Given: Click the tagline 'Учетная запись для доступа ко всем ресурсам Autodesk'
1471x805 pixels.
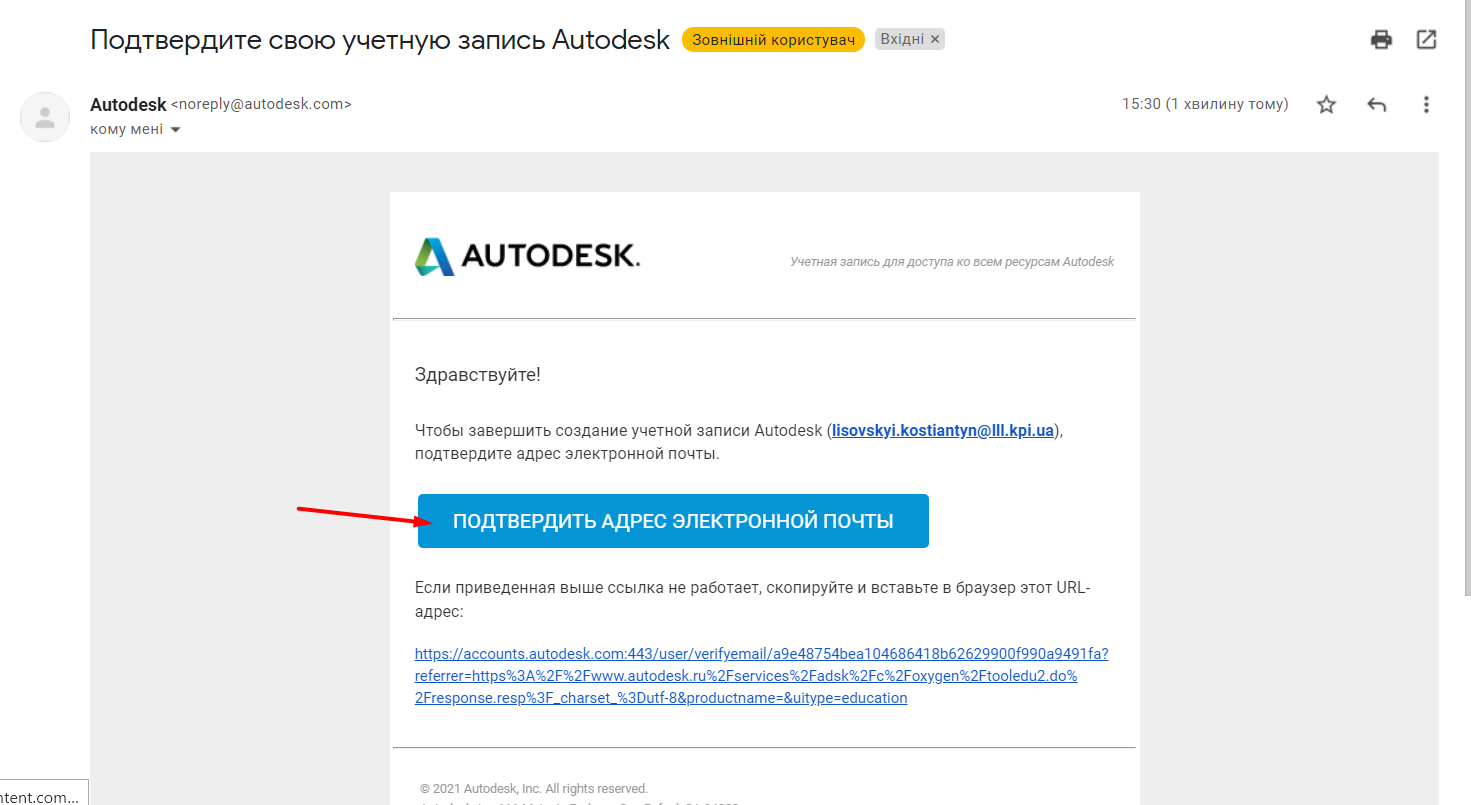Looking at the screenshot, I should 952,262.
